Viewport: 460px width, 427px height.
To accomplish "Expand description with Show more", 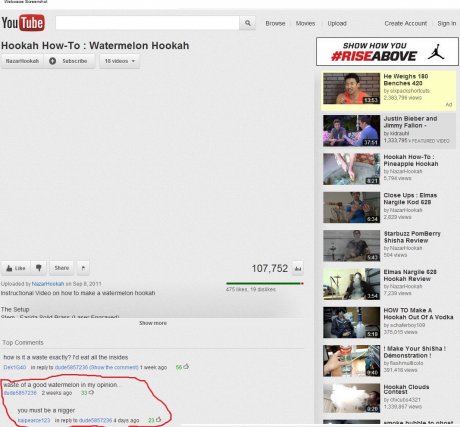I will [153, 323].
